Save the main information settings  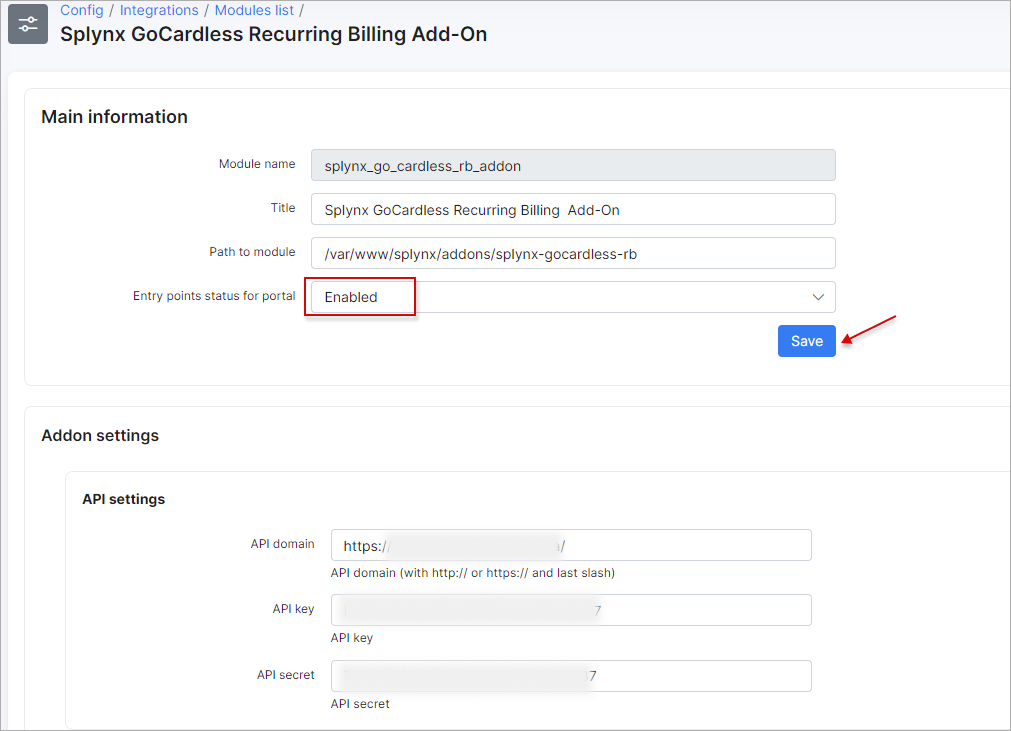(x=806, y=341)
